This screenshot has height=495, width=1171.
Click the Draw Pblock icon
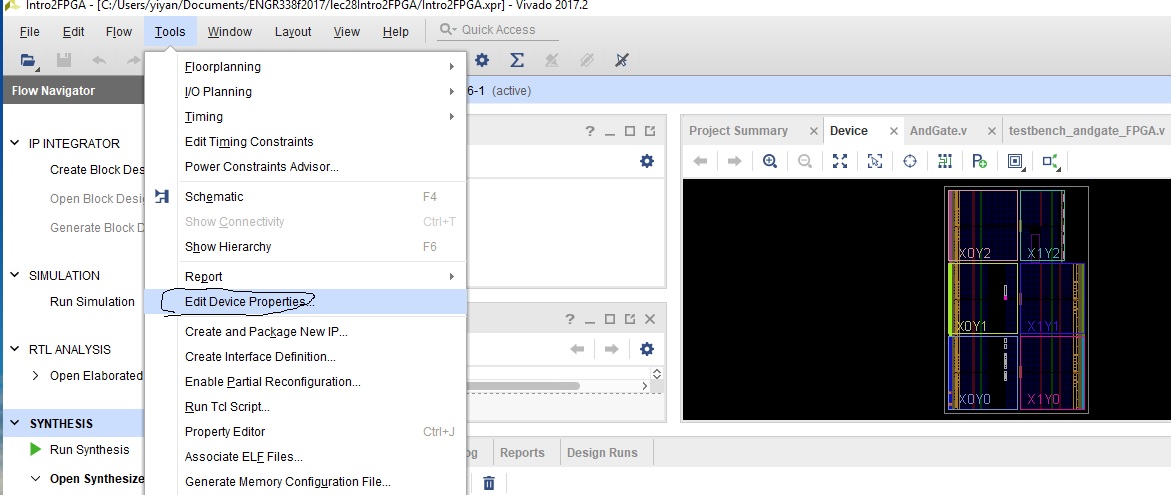980,161
